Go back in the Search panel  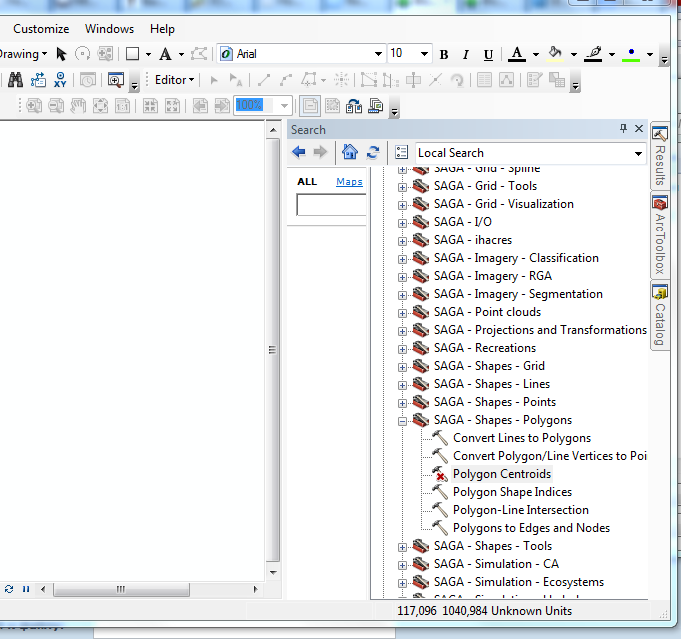(299, 152)
